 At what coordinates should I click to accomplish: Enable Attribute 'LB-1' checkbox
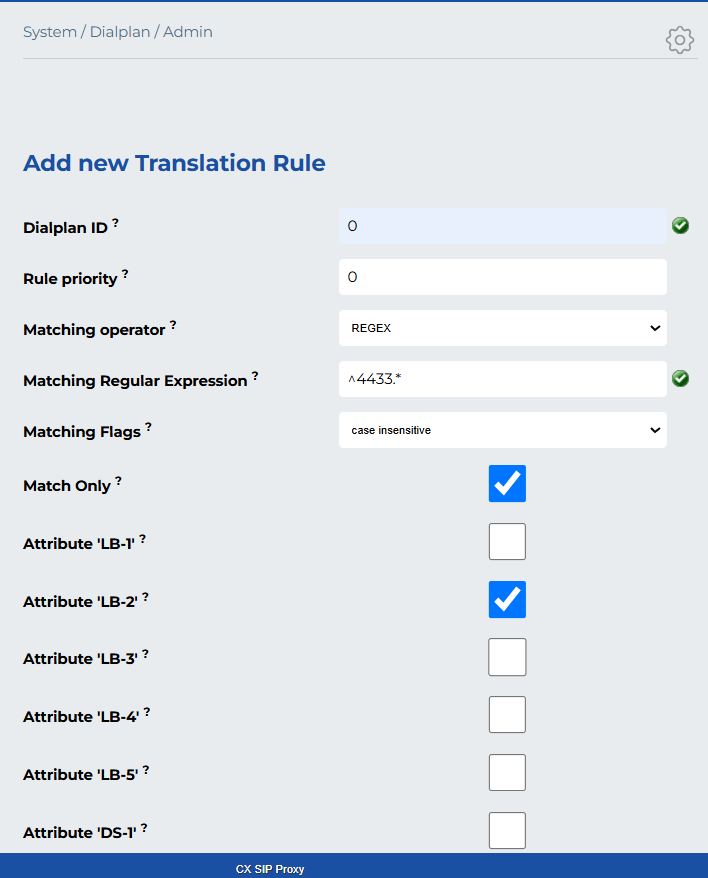507,542
